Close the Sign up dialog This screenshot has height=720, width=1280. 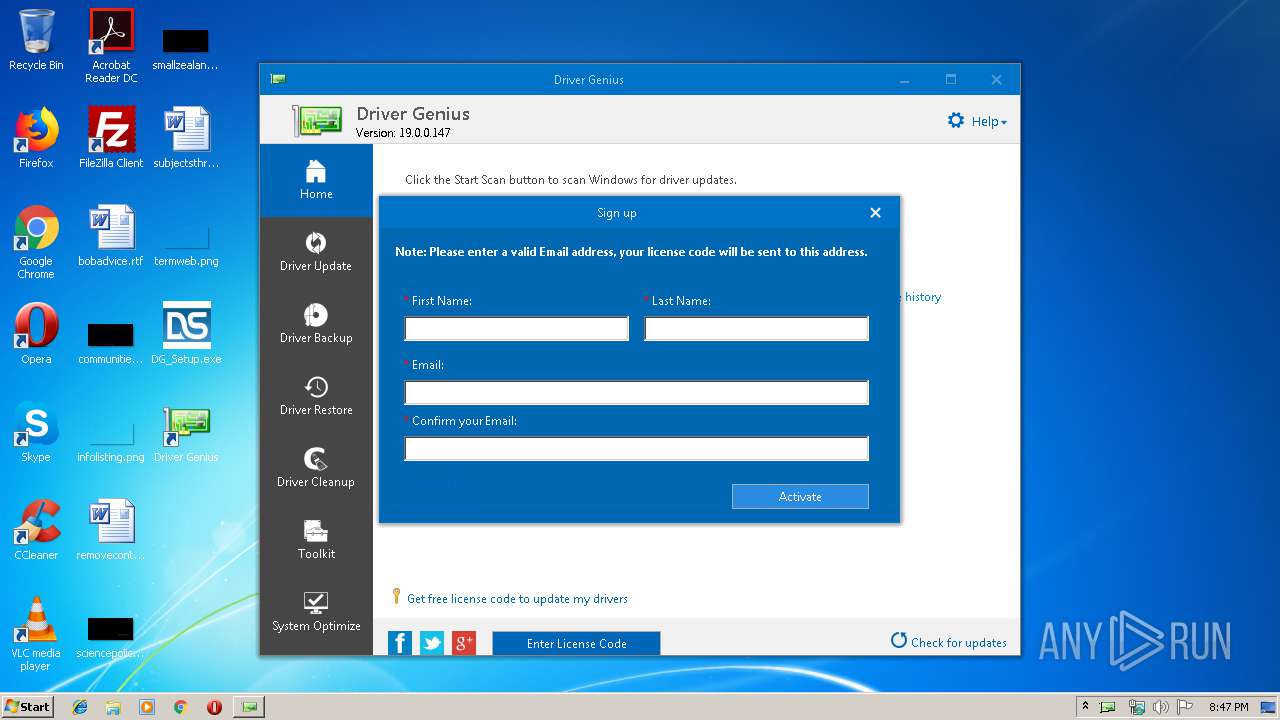tap(875, 213)
